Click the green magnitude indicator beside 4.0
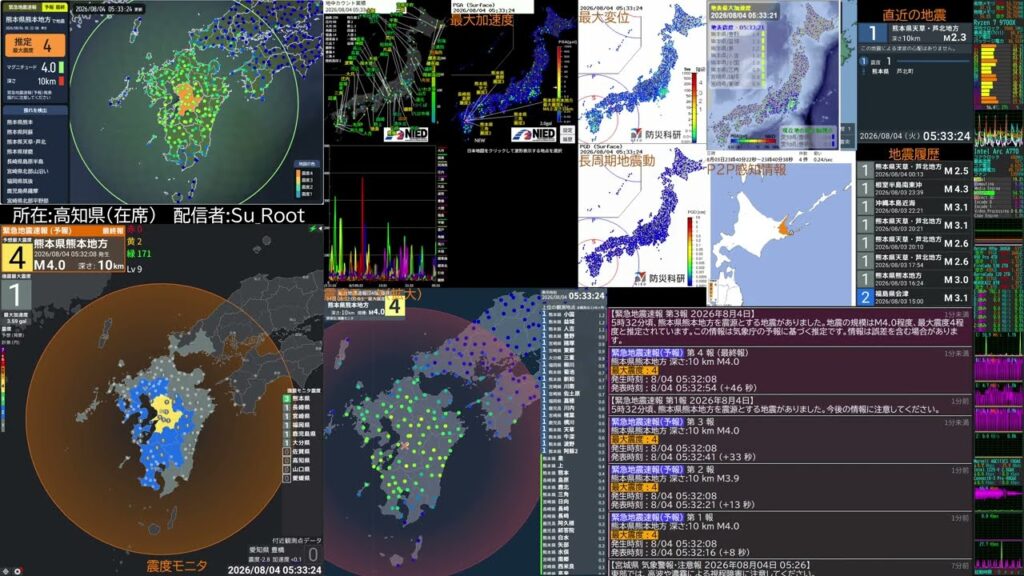The image size is (1024, 576). coord(61,67)
